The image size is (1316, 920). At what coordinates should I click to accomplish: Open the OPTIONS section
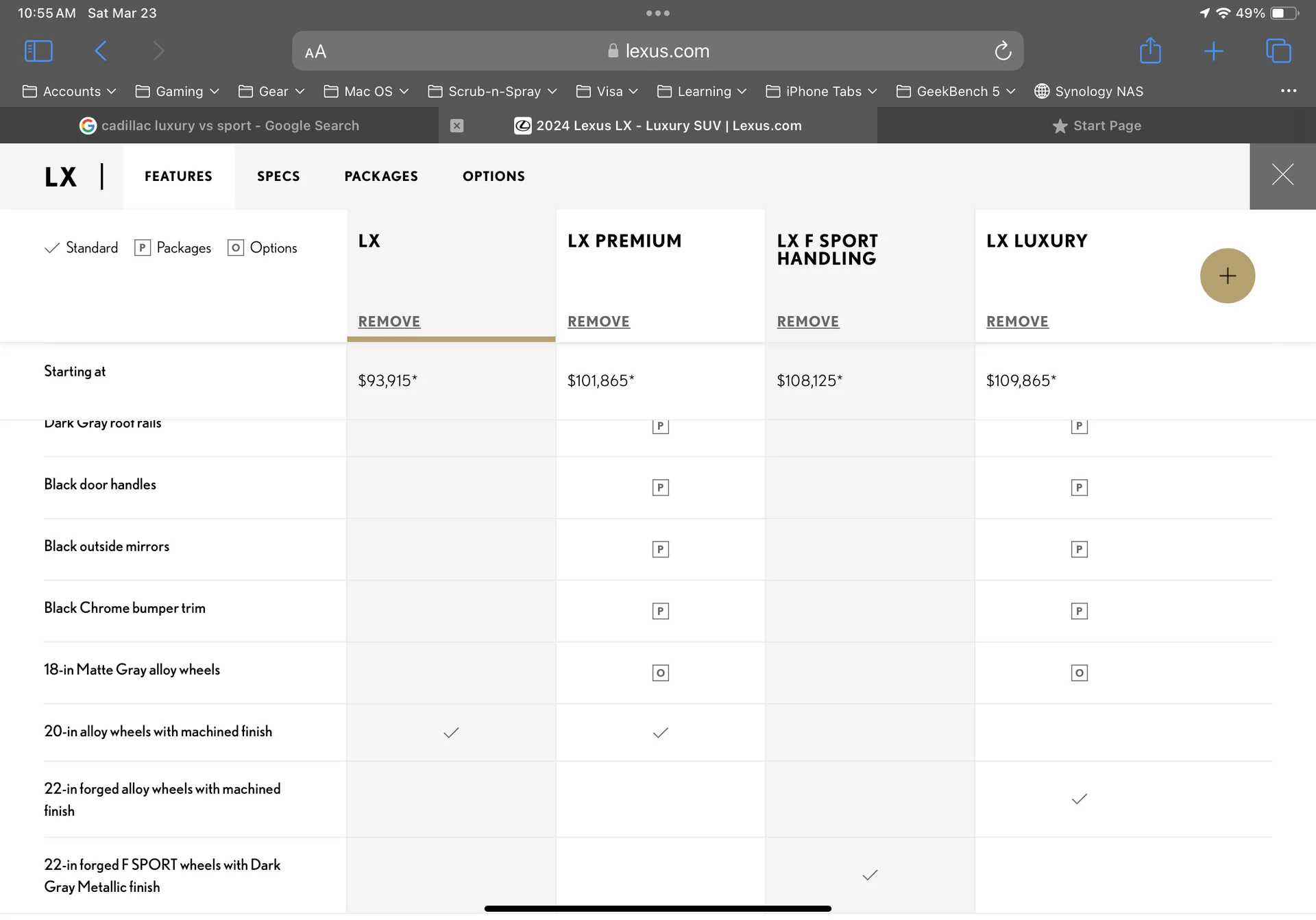click(x=493, y=176)
